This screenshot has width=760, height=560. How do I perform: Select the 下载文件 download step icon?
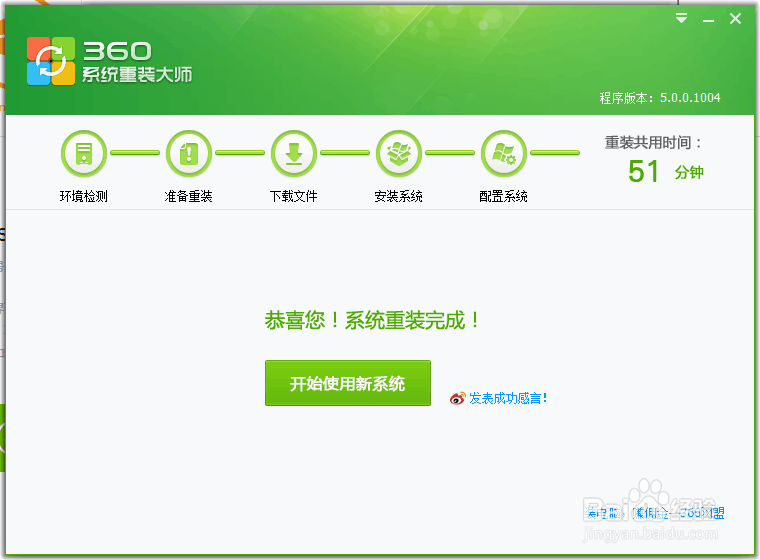pos(294,153)
